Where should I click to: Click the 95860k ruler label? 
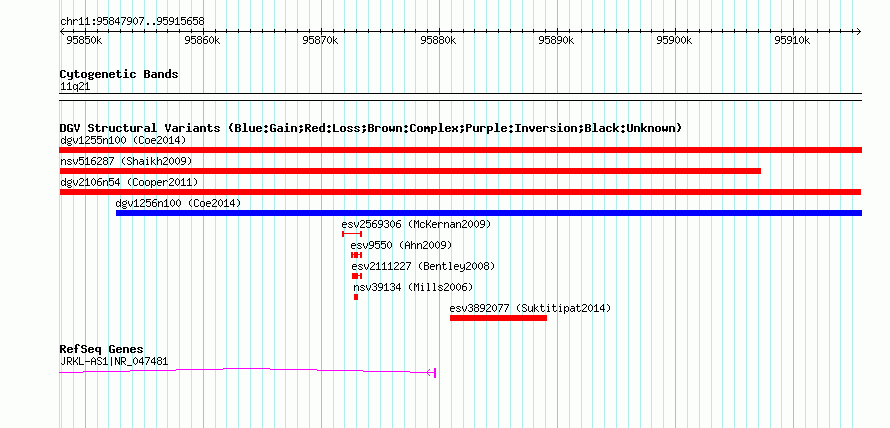[203, 40]
